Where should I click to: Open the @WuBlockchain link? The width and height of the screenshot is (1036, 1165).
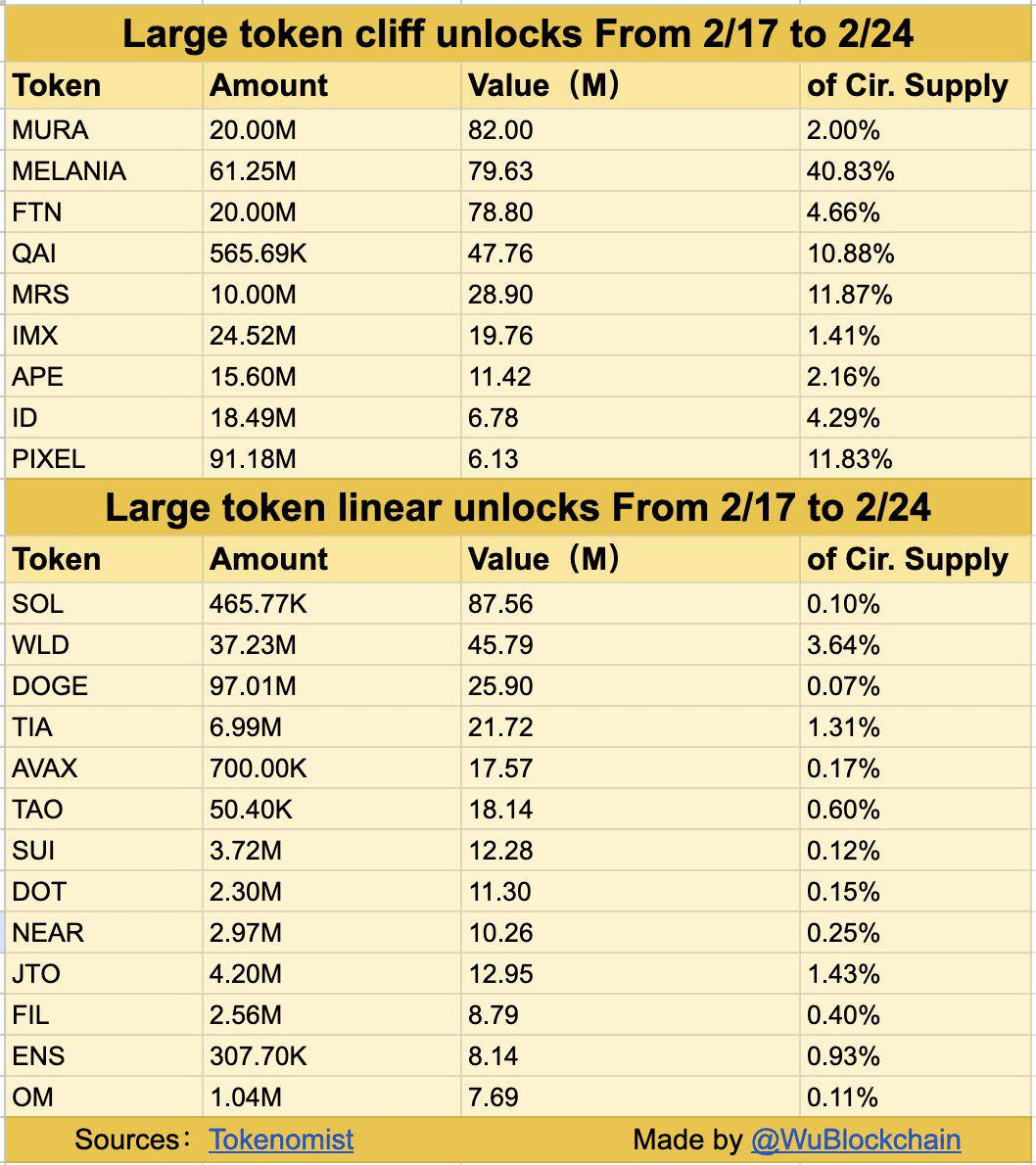tap(855, 1140)
